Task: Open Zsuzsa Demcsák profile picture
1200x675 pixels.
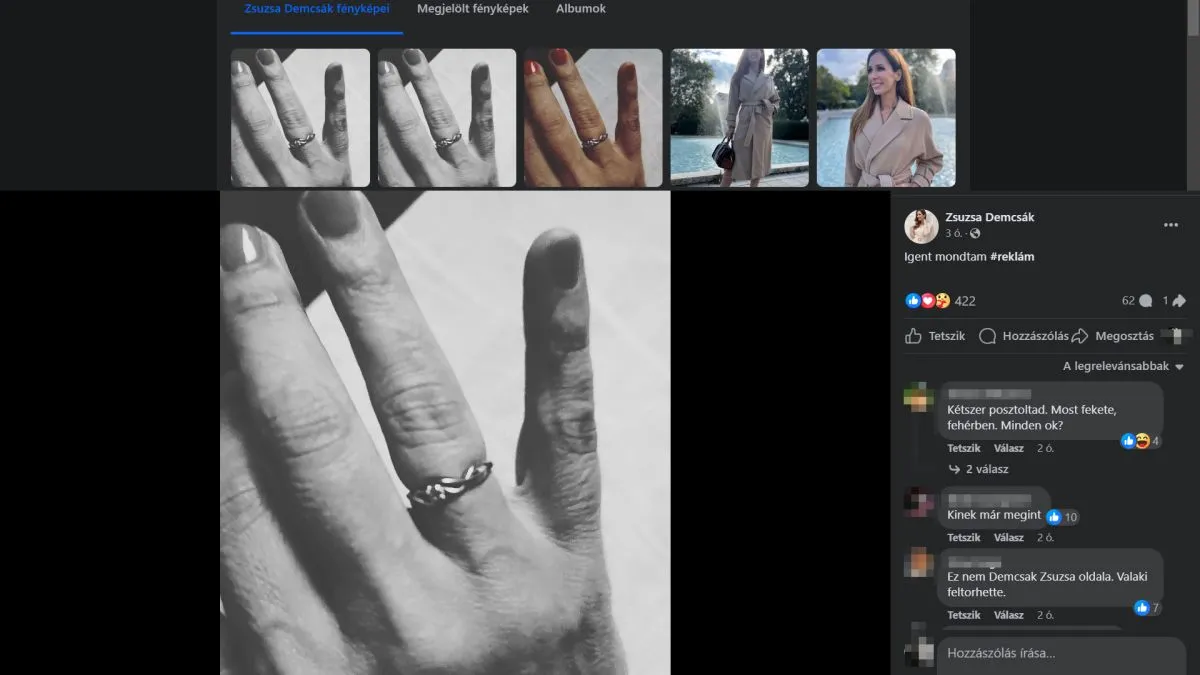Action: tap(921, 227)
